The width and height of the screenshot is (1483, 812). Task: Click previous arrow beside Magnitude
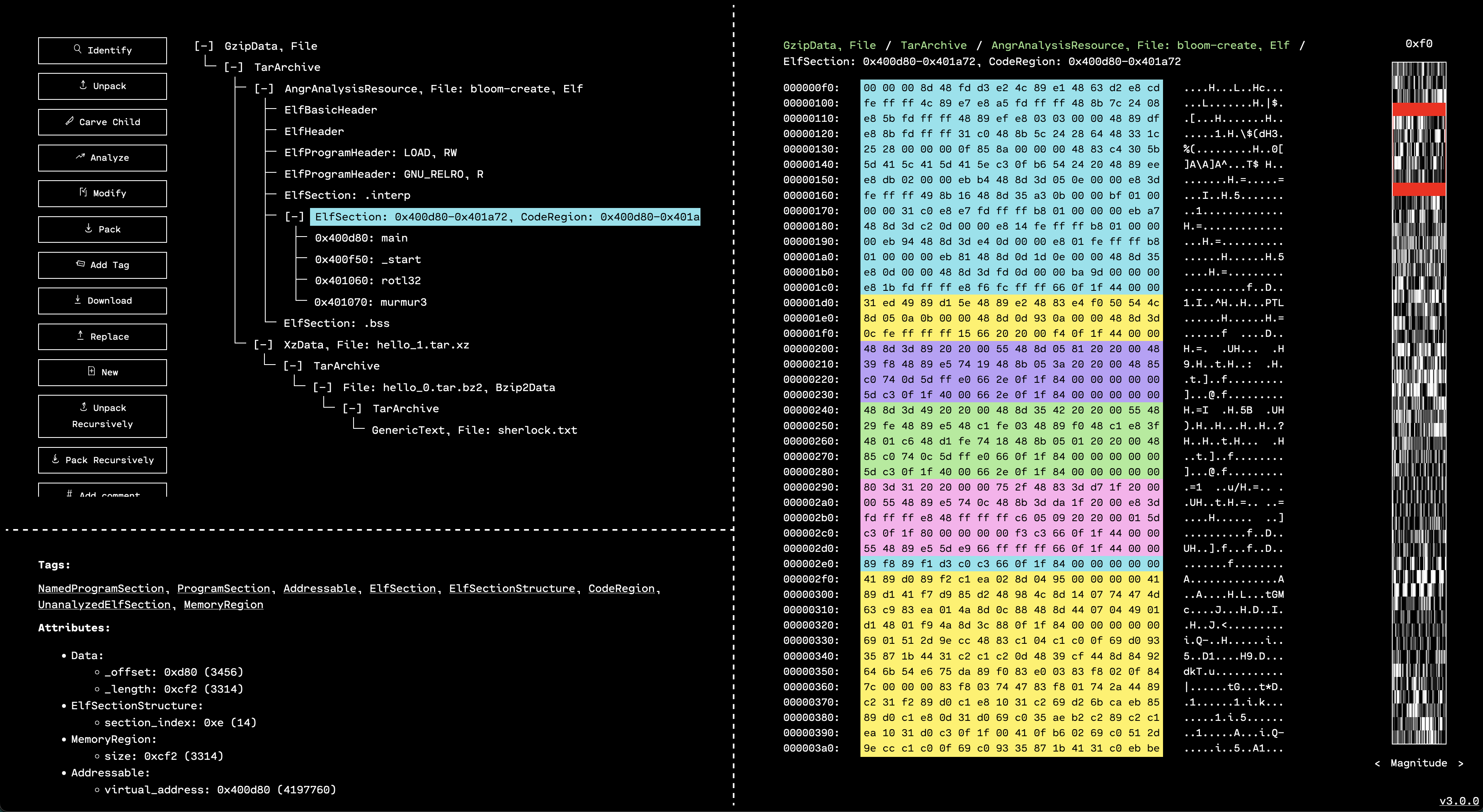(x=1377, y=763)
